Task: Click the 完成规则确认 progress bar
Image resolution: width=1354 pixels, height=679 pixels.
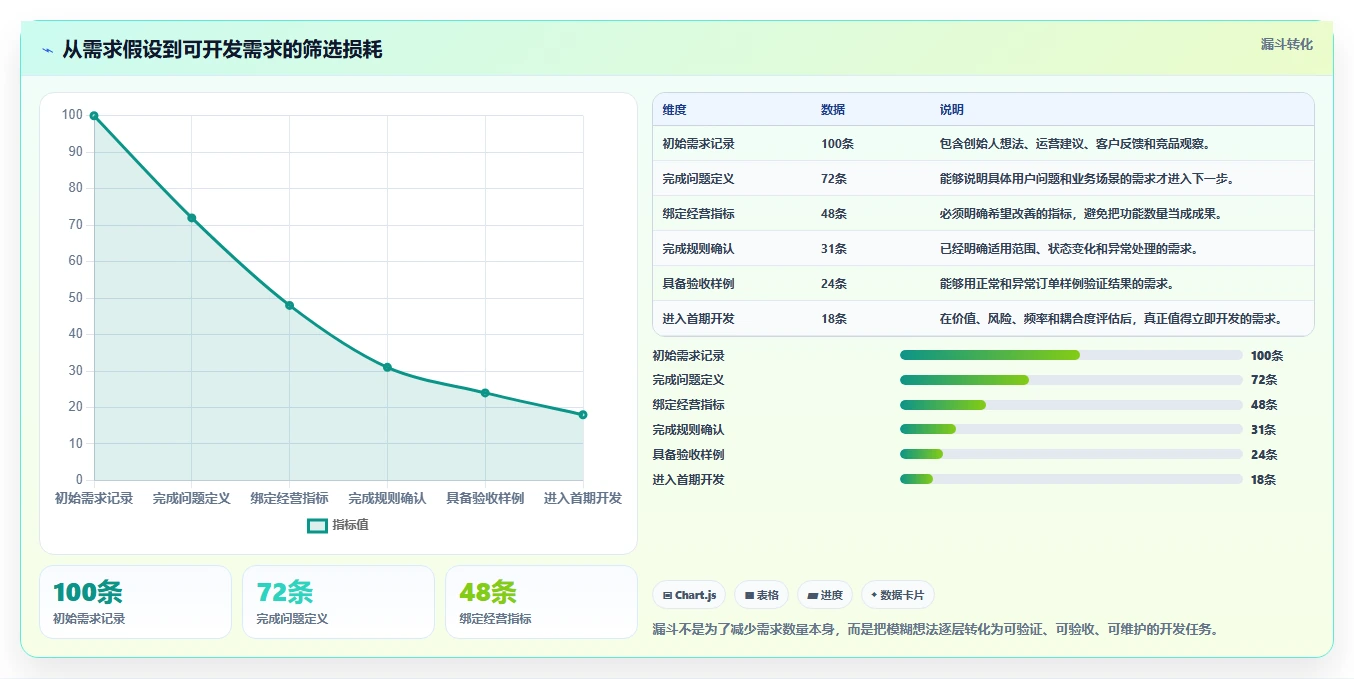Action: [1071, 430]
